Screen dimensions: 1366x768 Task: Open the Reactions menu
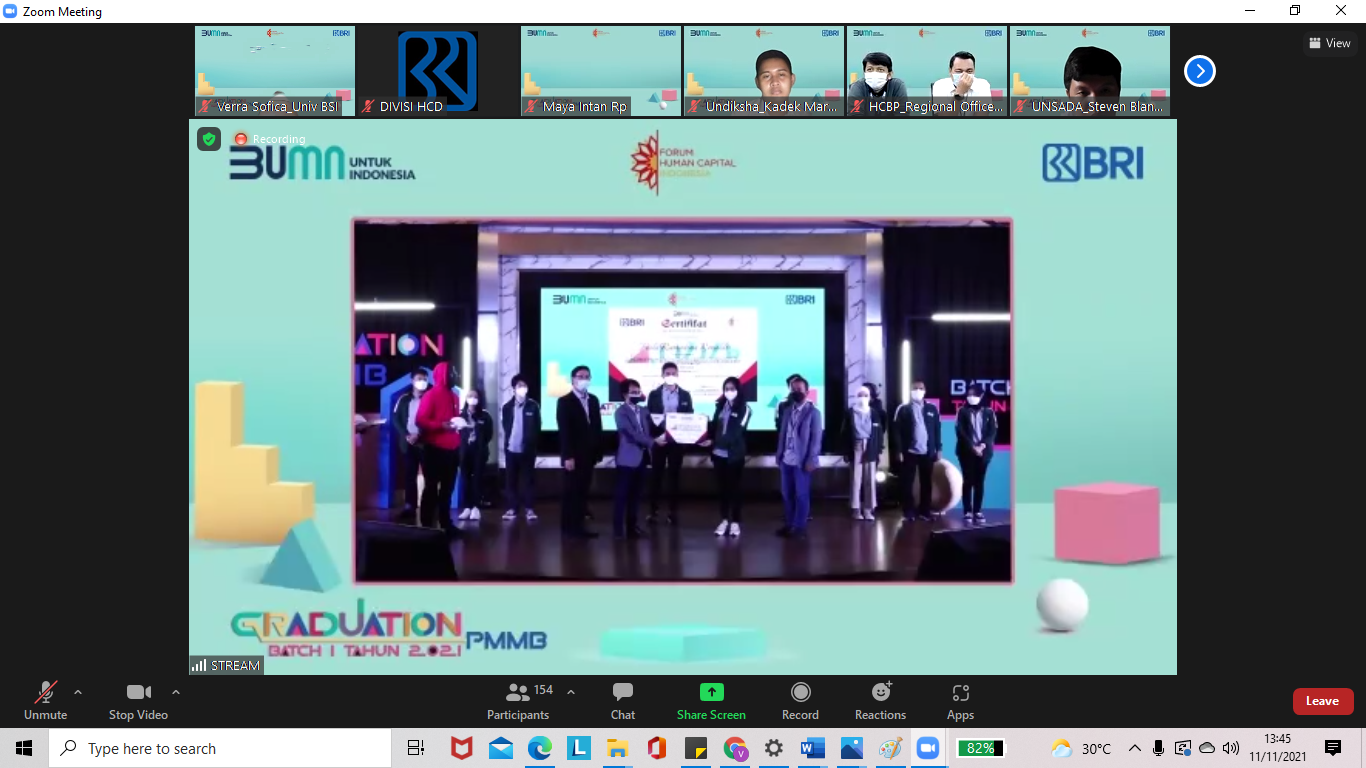(880, 700)
